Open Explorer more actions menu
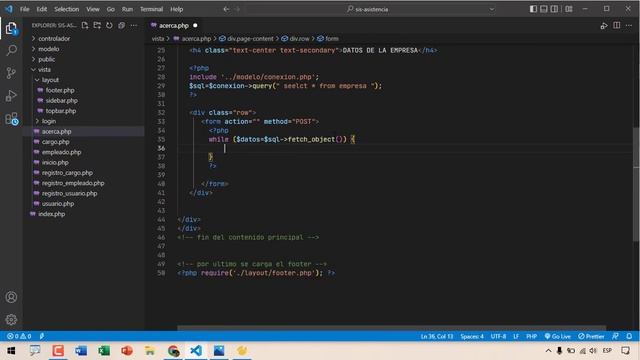Viewport: 640px width, 360px height. coord(134,25)
